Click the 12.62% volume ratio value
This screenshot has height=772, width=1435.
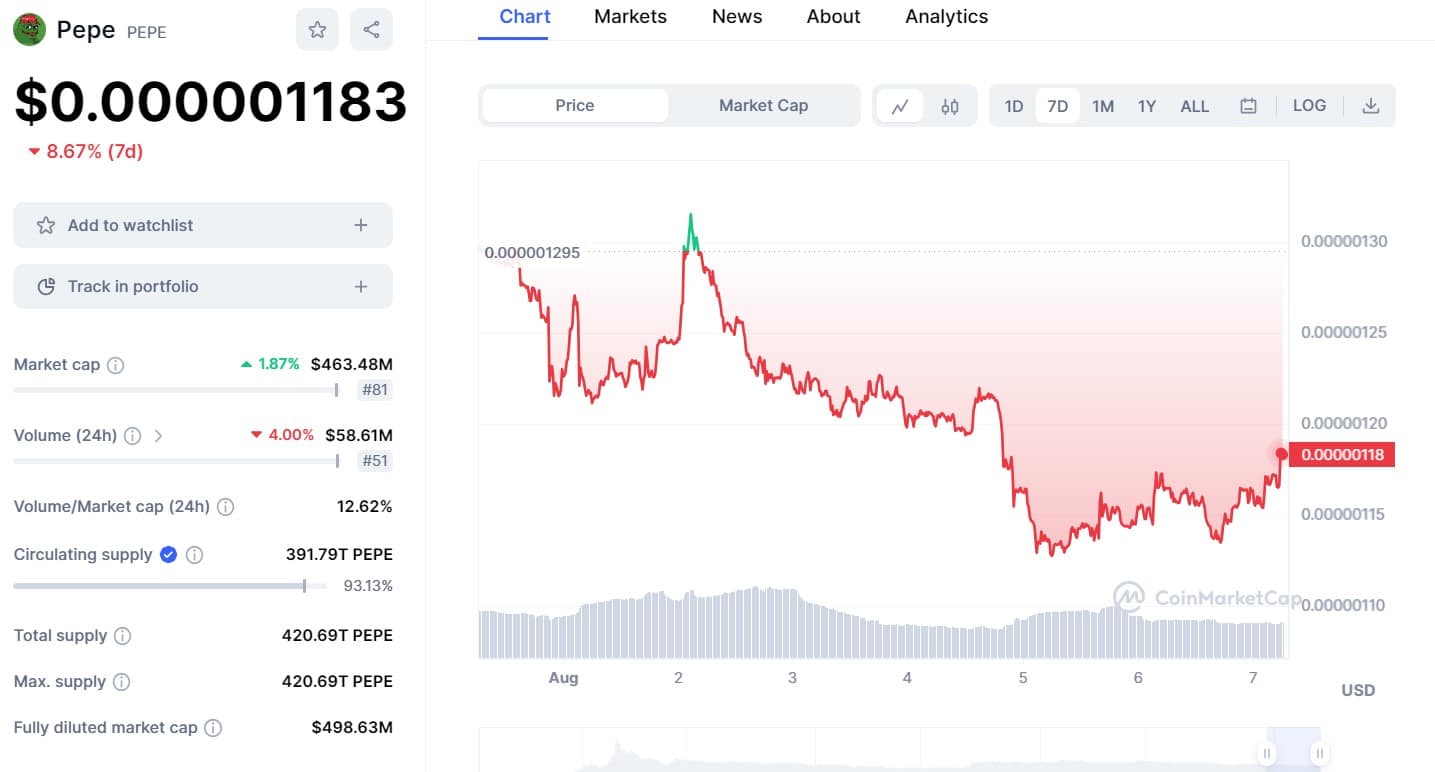365,506
